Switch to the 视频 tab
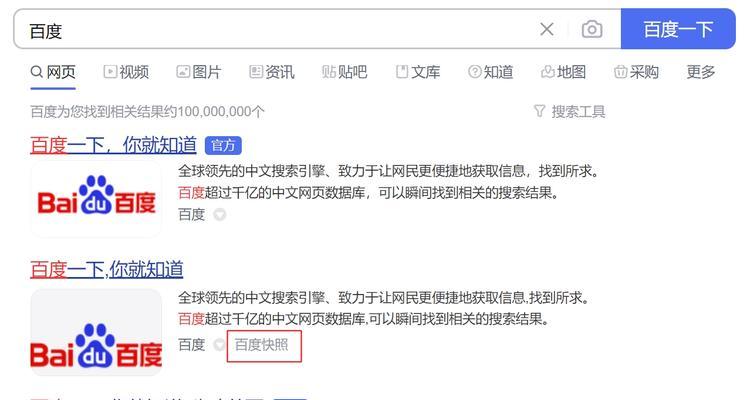750x400 pixels. tap(126, 72)
